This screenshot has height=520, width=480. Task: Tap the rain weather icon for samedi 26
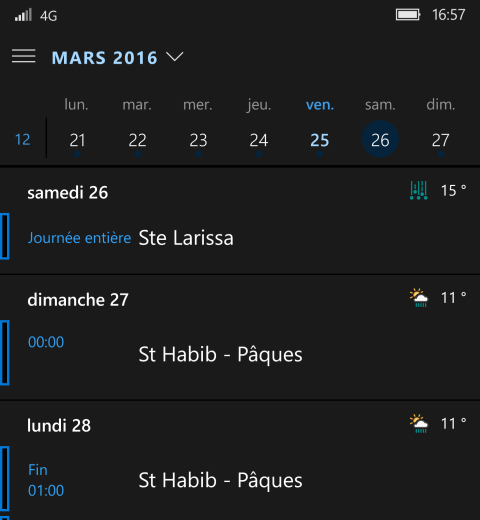point(418,190)
